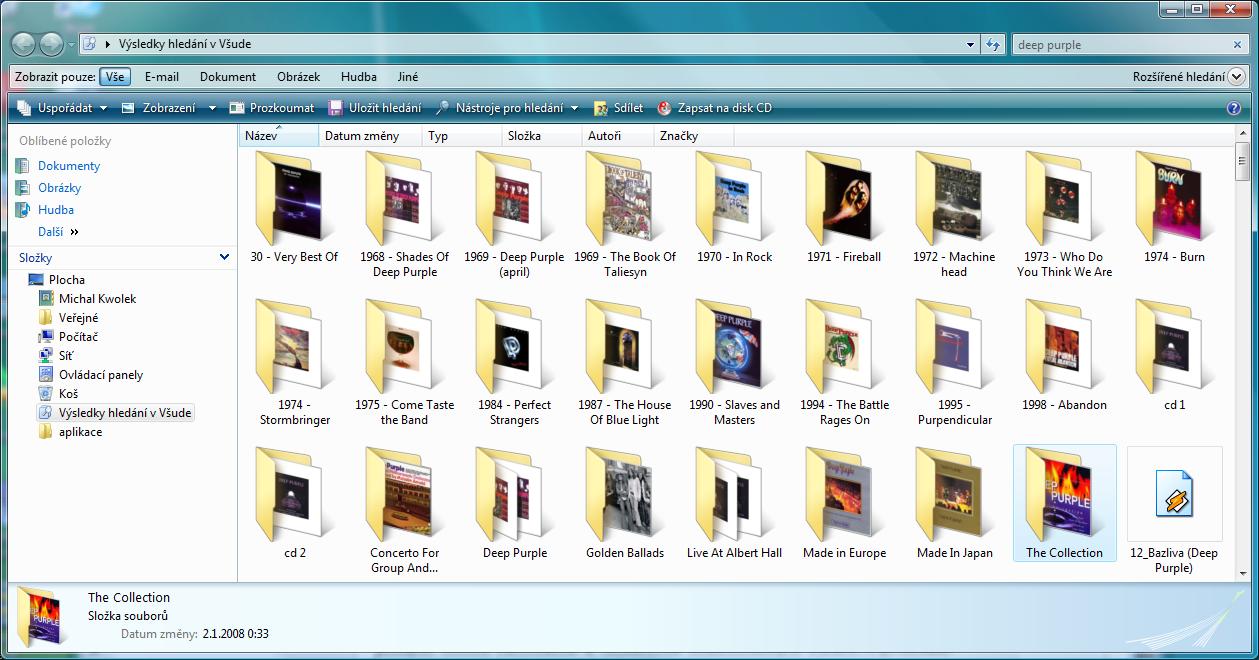Open the address bar history dropdown arrow
1259x660 pixels.
click(x=970, y=45)
